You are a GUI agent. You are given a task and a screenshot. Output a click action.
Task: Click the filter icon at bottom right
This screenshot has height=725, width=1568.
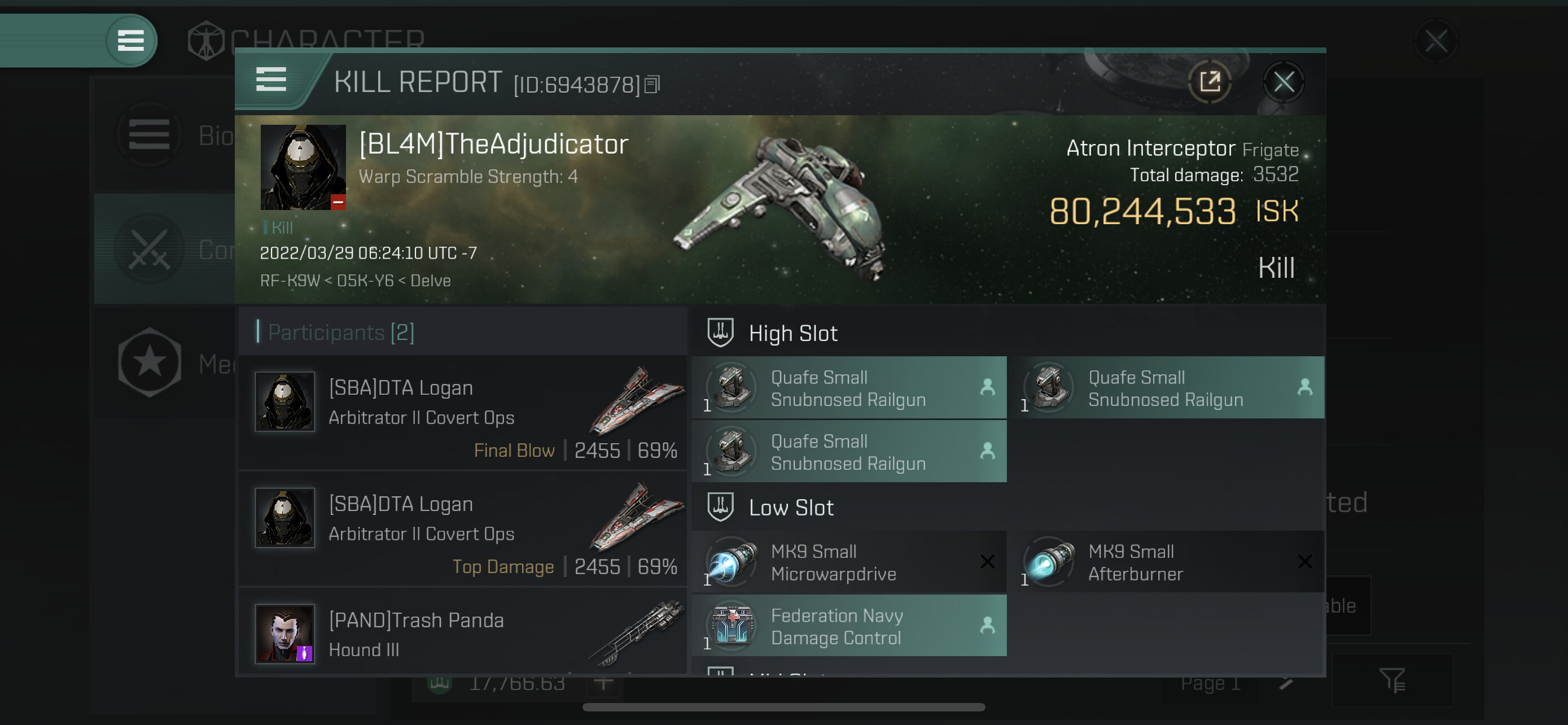click(x=1392, y=680)
